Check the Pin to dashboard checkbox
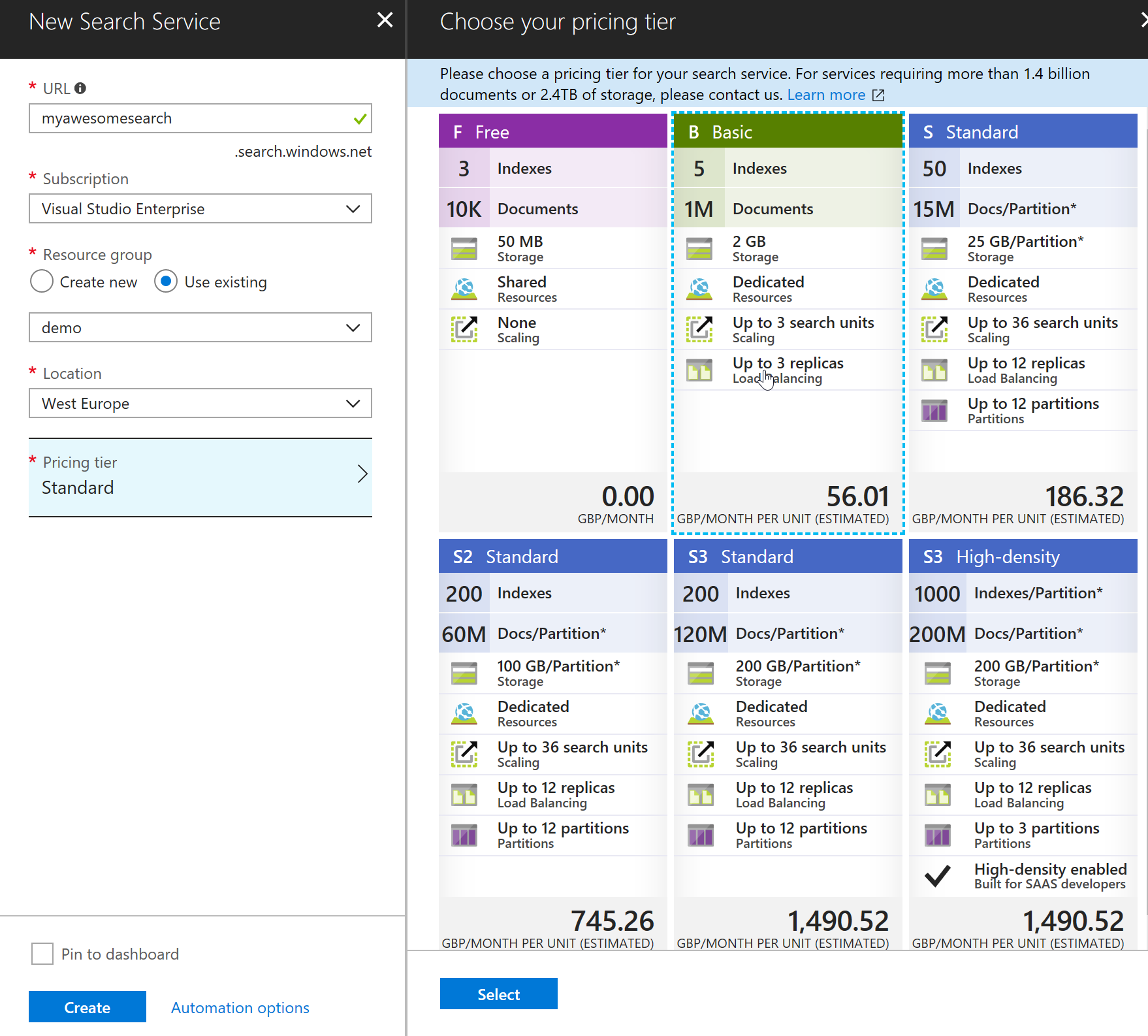The image size is (1148, 1036). [42, 954]
